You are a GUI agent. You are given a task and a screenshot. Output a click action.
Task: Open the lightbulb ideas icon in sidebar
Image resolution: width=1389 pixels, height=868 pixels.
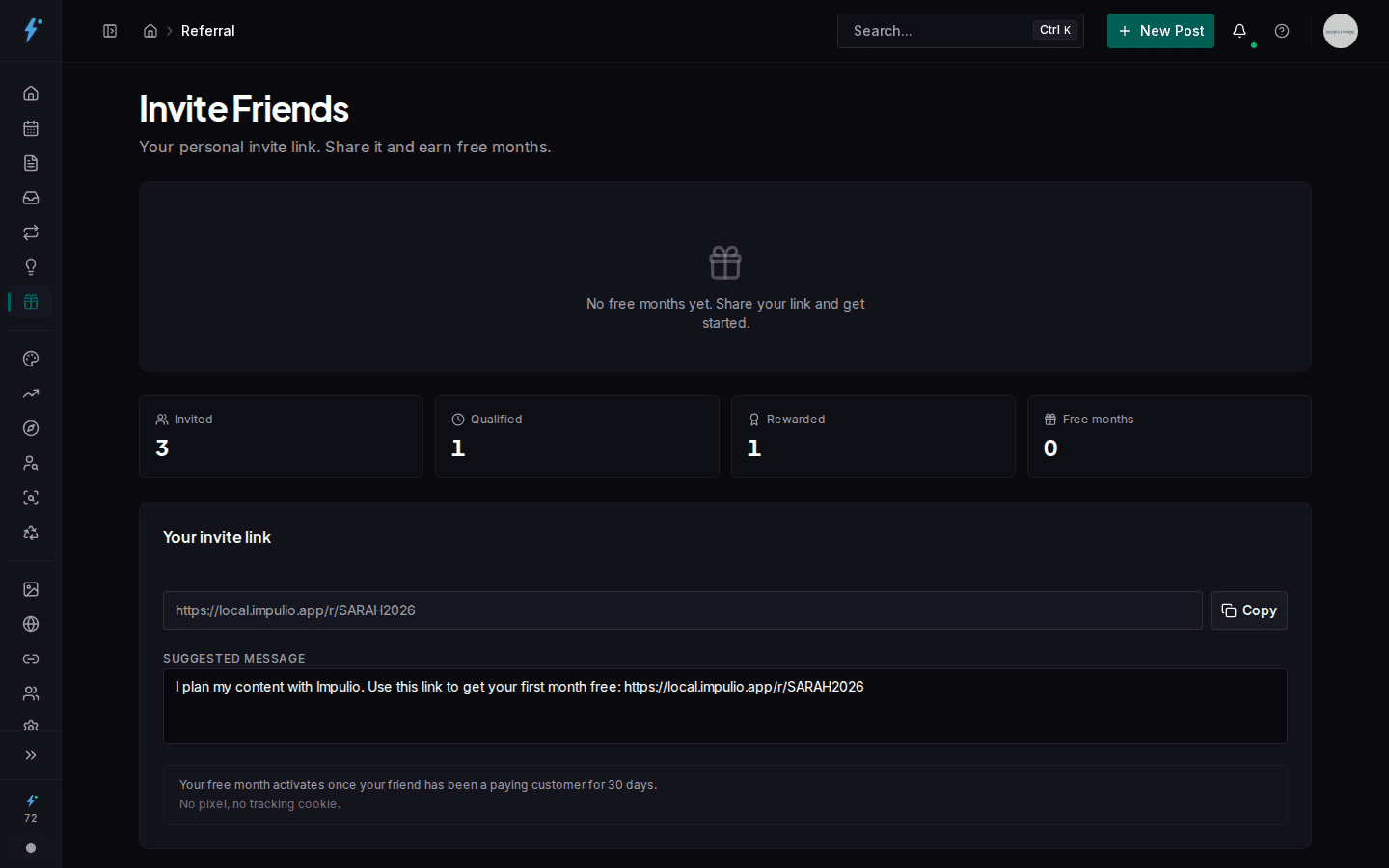(31, 267)
